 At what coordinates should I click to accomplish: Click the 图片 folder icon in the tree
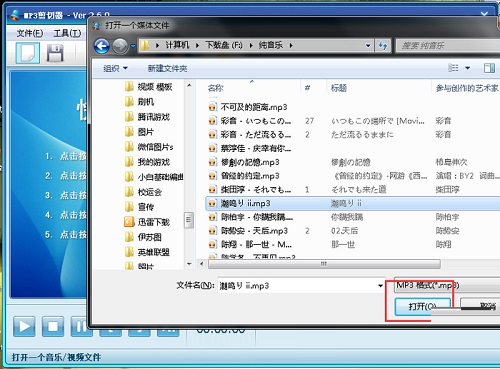[129, 132]
